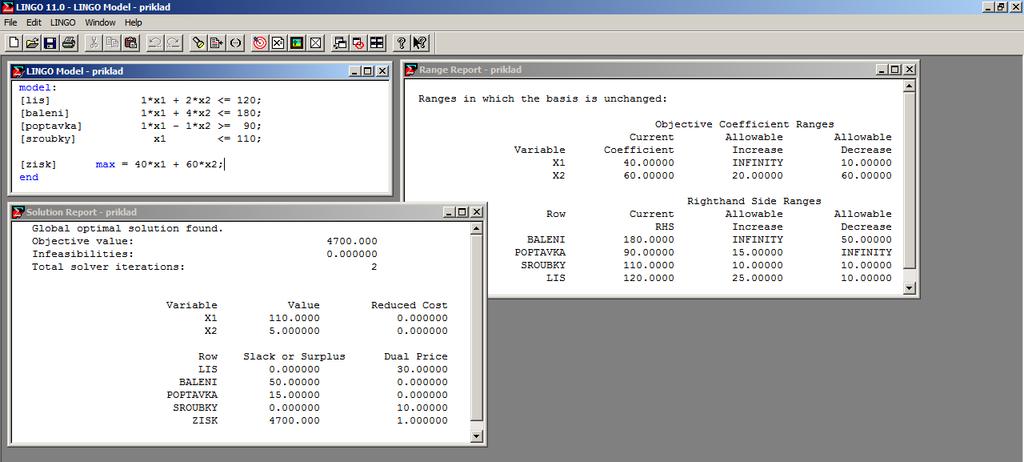The width and height of the screenshot is (1024, 462).
Task: Click X1 value 110.0000 in Solution Report
Action: click(x=295, y=318)
